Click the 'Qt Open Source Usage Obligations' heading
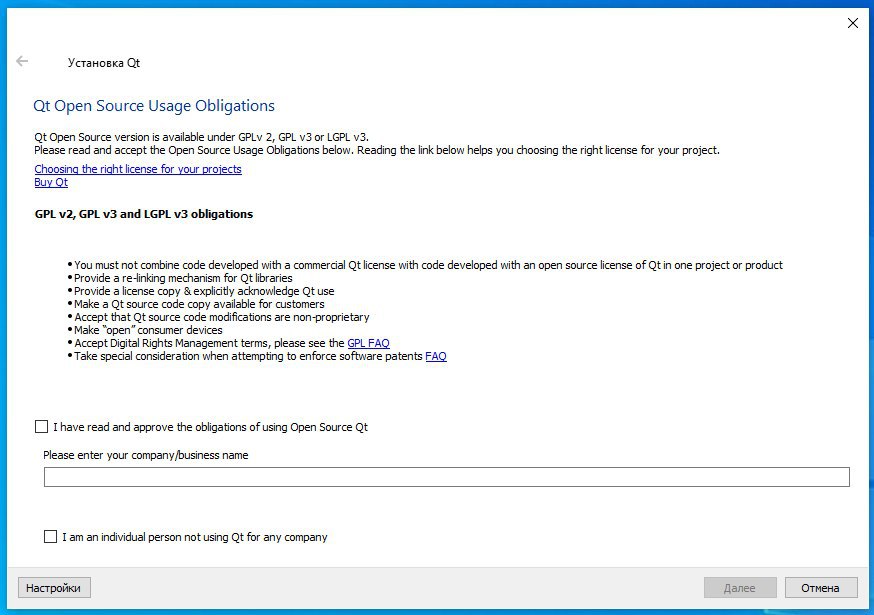This screenshot has height=615, width=874. tap(154, 106)
